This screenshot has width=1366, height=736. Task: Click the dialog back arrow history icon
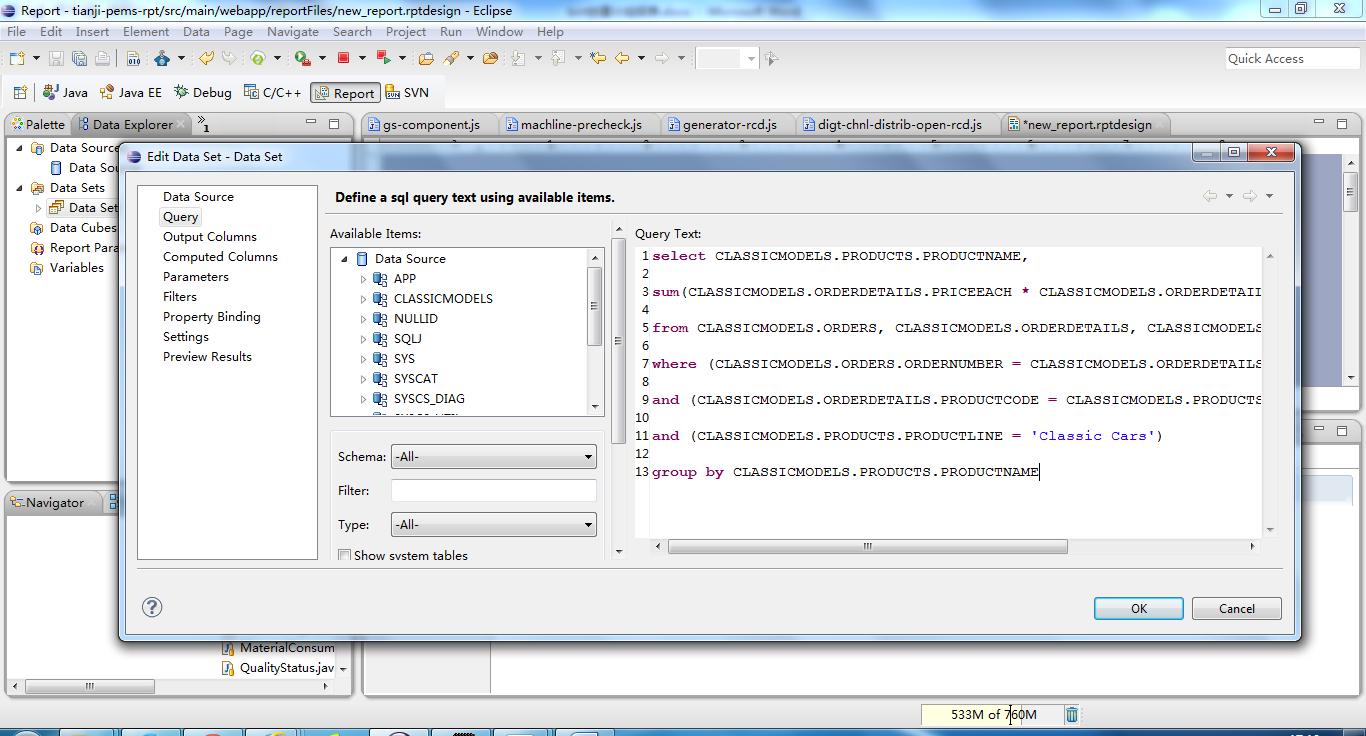point(1210,196)
